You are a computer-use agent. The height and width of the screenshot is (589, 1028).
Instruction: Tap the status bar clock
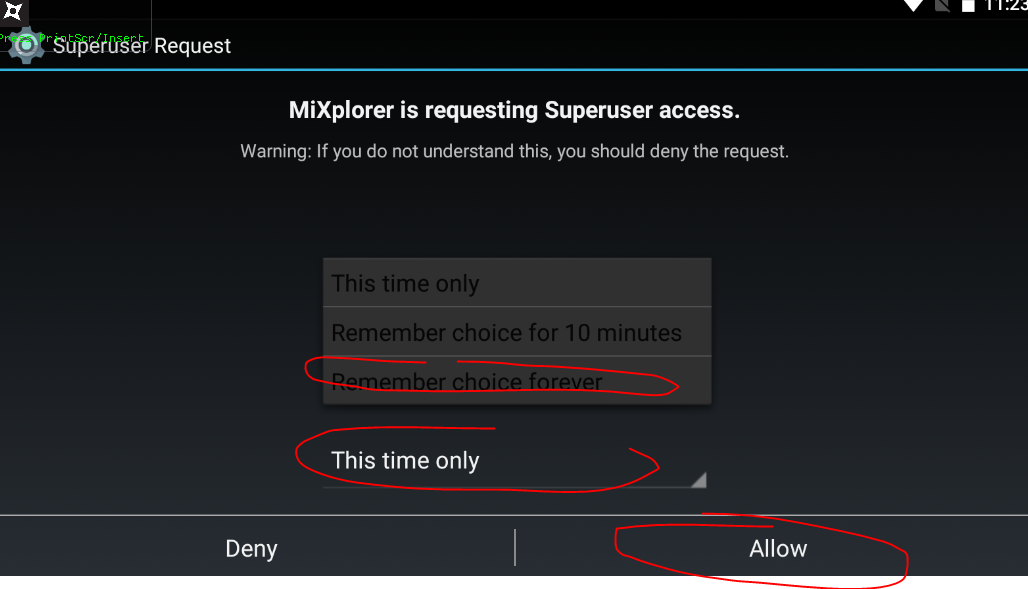1006,6
